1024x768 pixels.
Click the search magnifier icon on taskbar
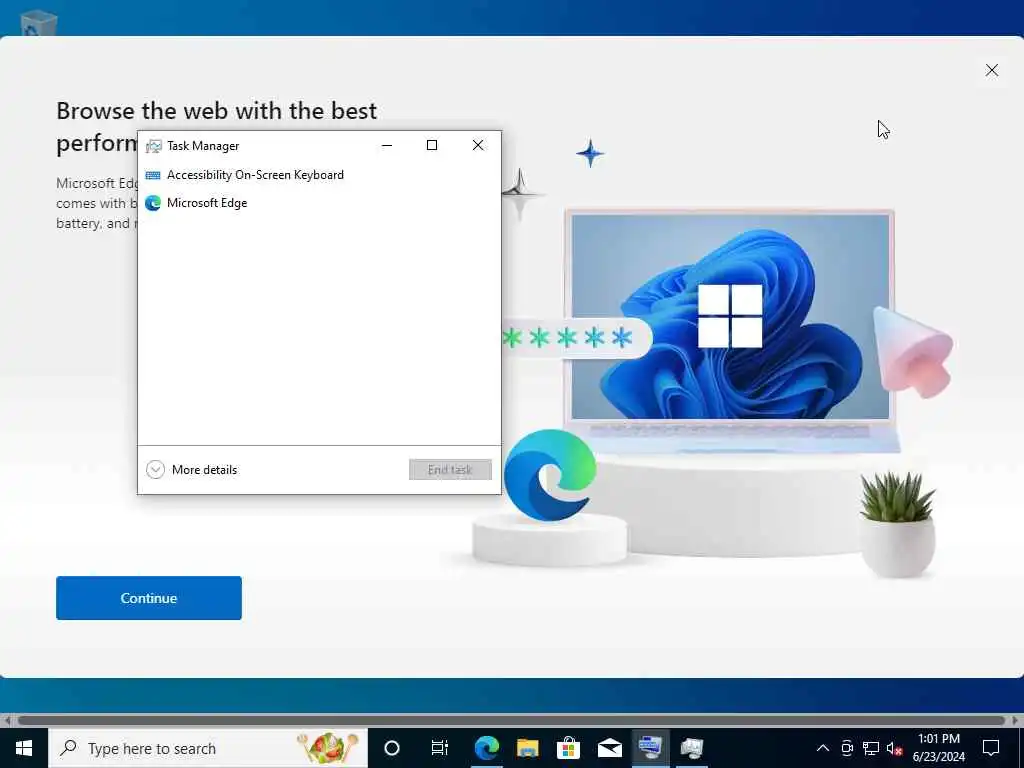68,748
